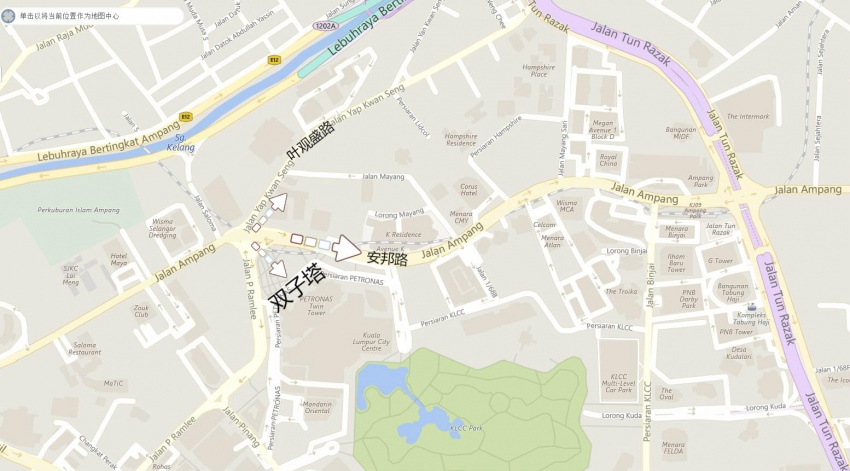
Task: Click the small icon above Kompleks Tabung Haji
Action: point(751,307)
